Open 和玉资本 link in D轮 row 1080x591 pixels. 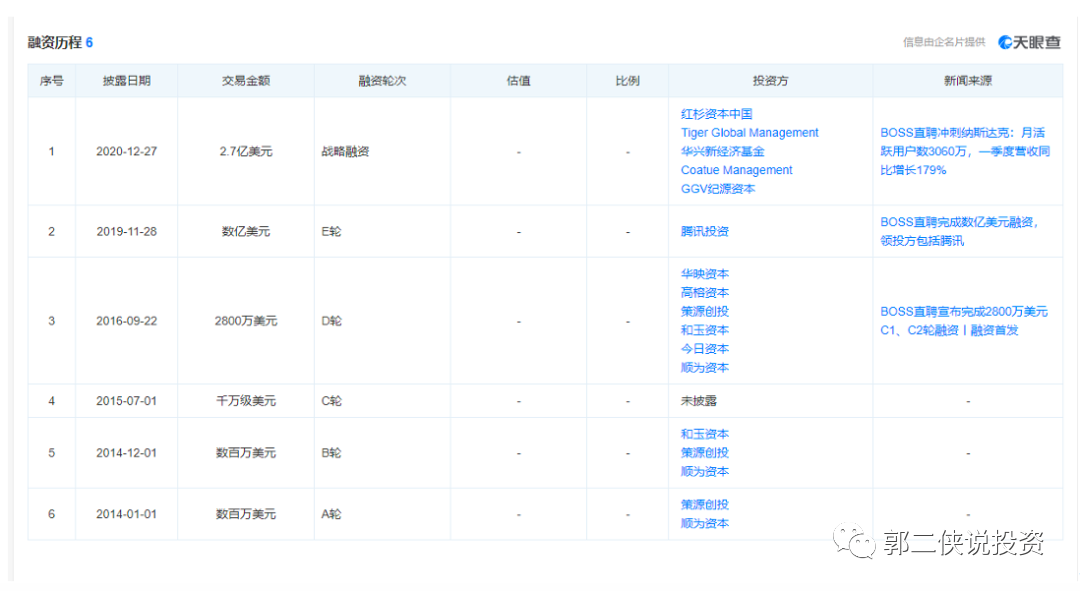tap(705, 331)
